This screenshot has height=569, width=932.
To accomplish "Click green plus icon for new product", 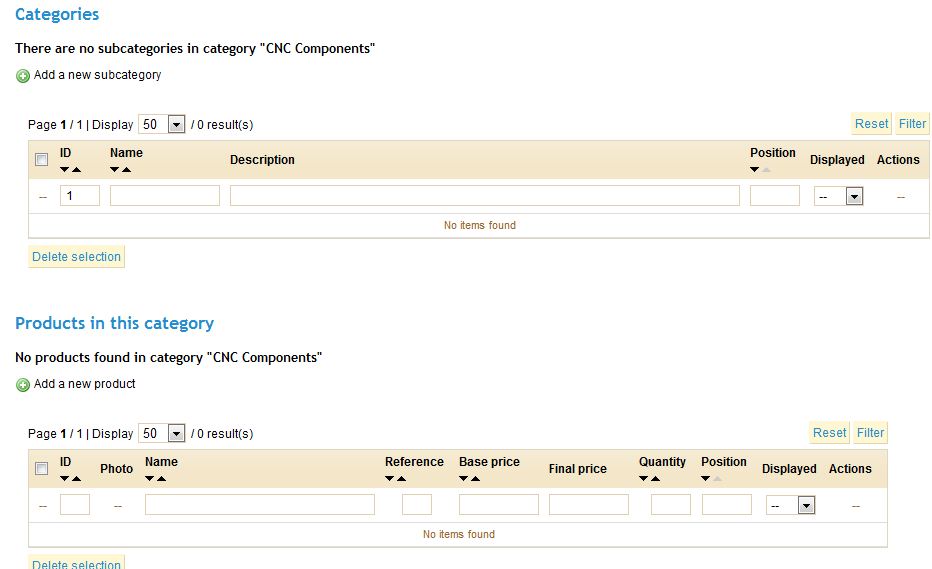I will tap(22, 385).
